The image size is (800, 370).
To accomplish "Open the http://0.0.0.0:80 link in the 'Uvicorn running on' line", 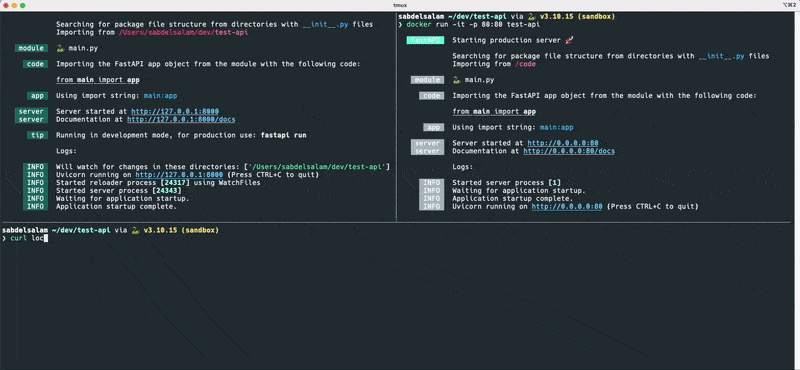I will pos(567,207).
